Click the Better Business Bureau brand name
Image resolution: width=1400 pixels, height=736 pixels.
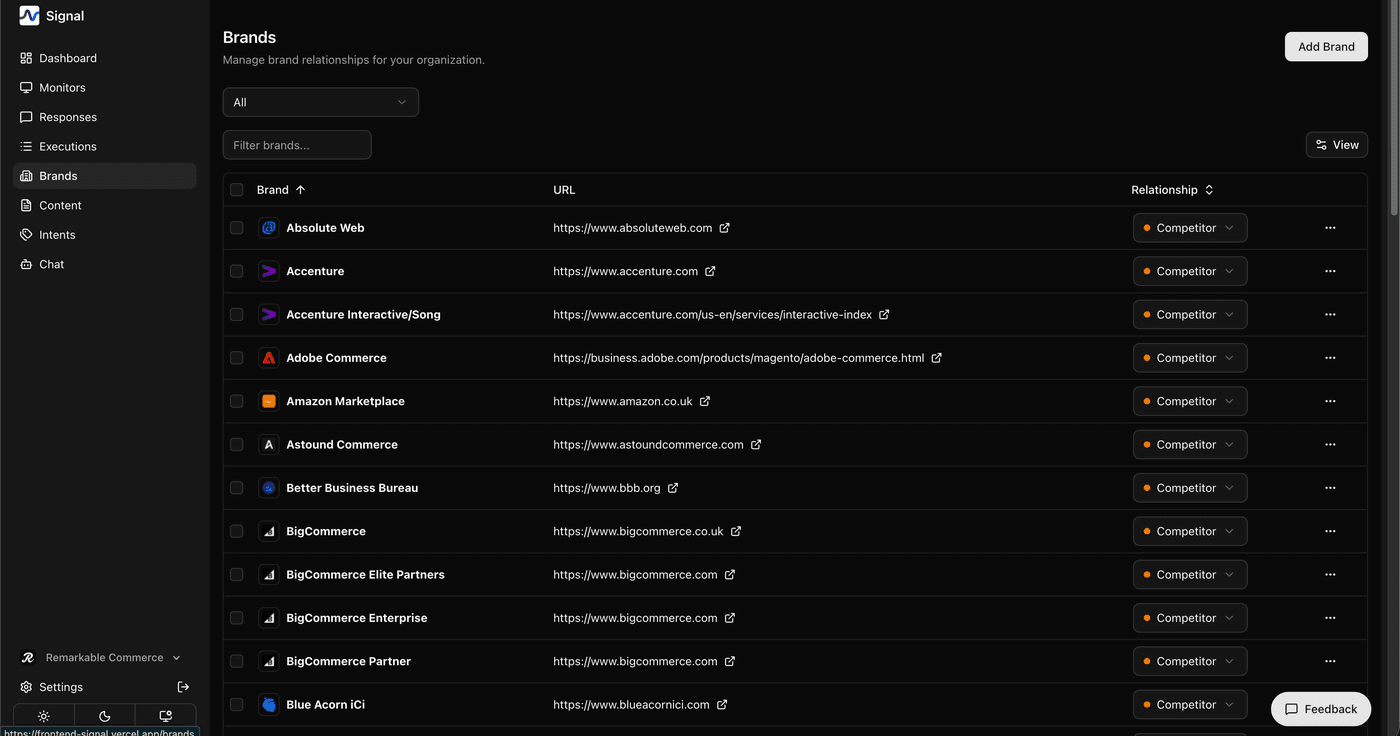tap(352, 488)
